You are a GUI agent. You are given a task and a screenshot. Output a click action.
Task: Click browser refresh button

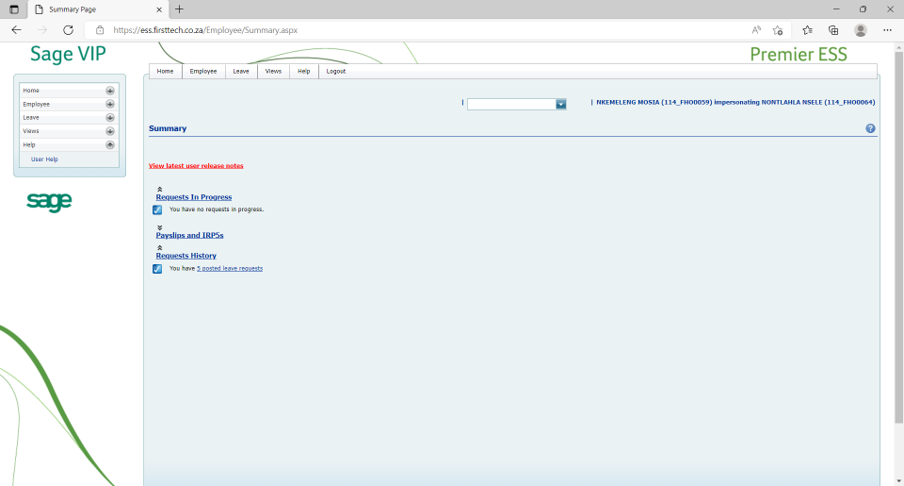(x=68, y=30)
